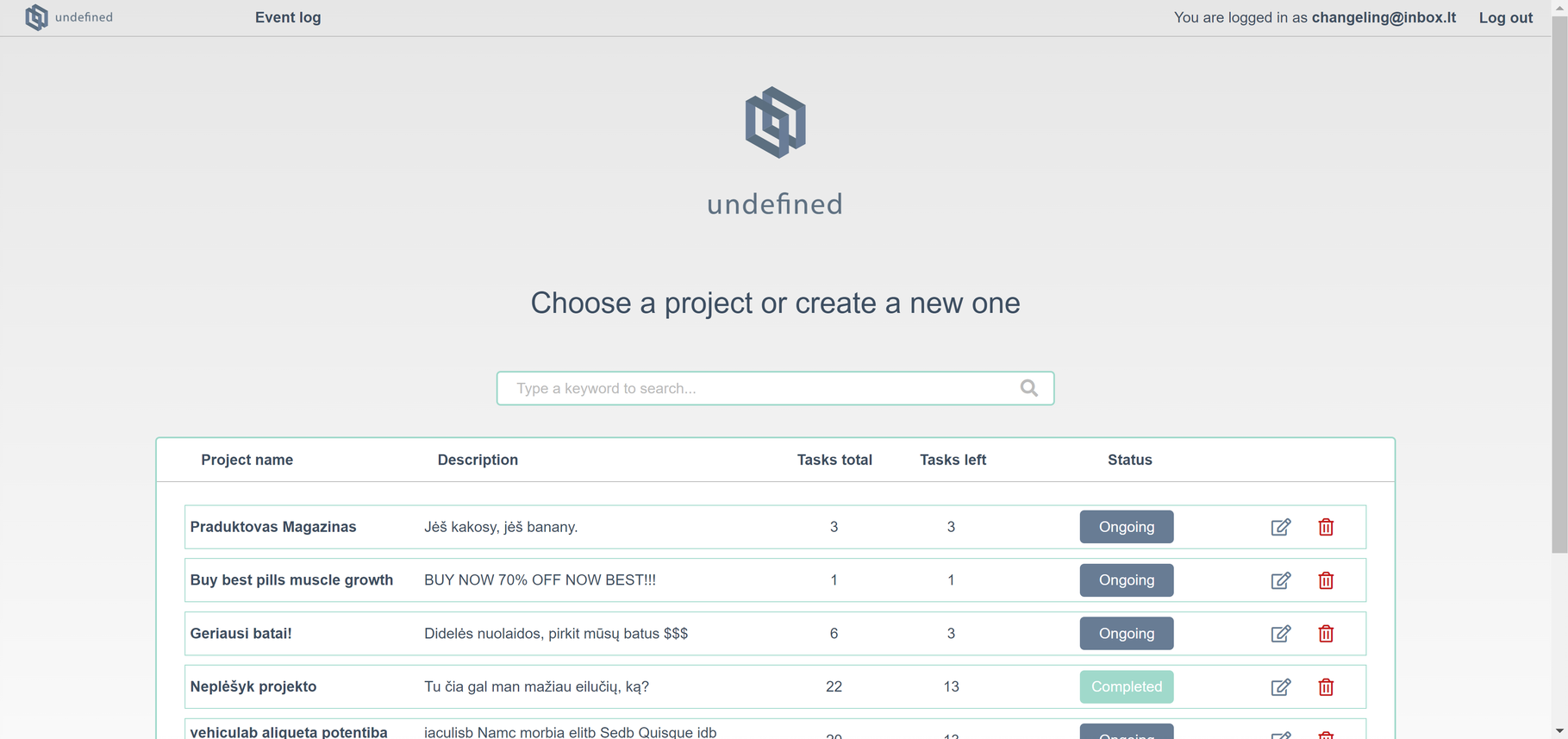
Task: Delete the Buy best pills muscle growth project
Action: (x=1326, y=580)
